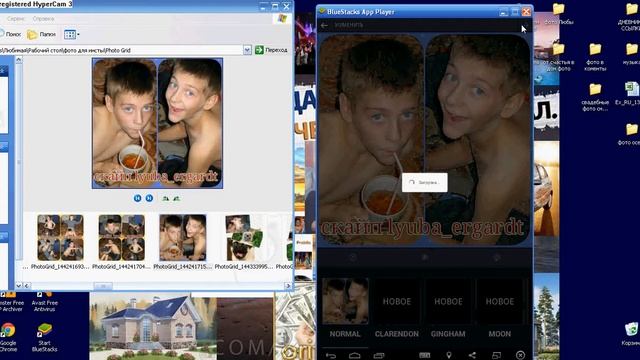Click the center brightness tool icon

point(425,257)
